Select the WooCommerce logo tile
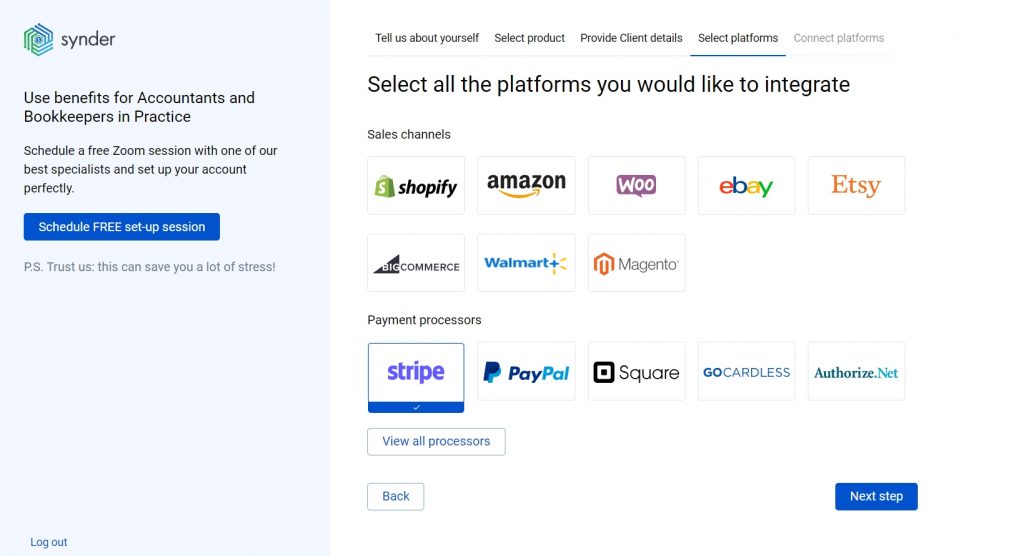Image resolution: width=1024 pixels, height=556 pixels. click(x=636, y=186)
